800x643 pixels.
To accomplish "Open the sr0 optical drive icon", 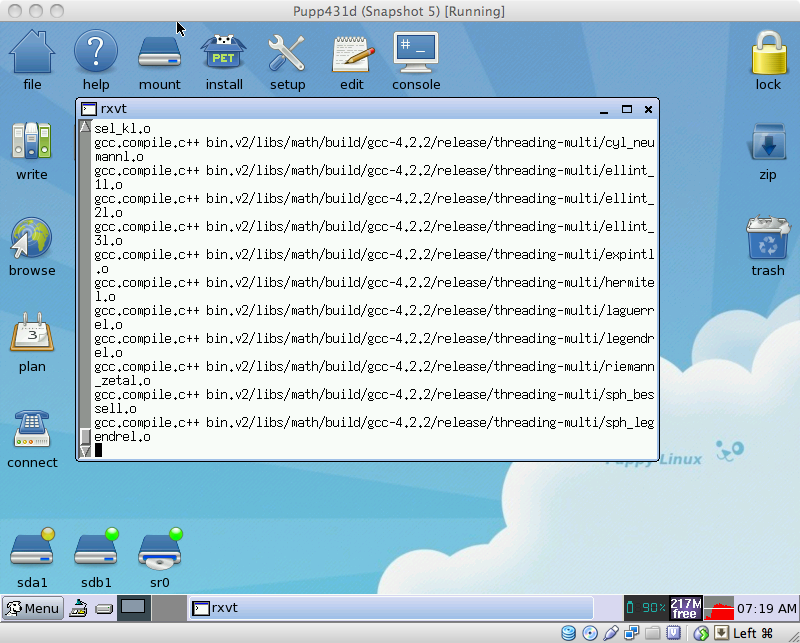I will click(x=160, y=550).
